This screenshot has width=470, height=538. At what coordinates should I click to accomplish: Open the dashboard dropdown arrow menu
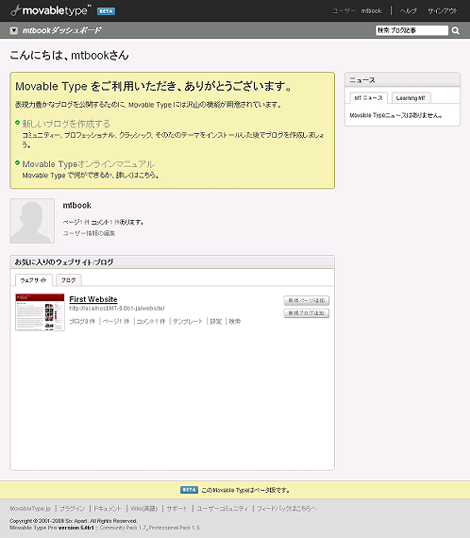tap(14, 31)
